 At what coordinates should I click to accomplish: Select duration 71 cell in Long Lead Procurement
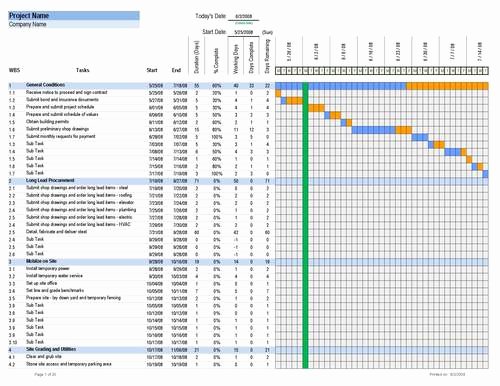197,181
